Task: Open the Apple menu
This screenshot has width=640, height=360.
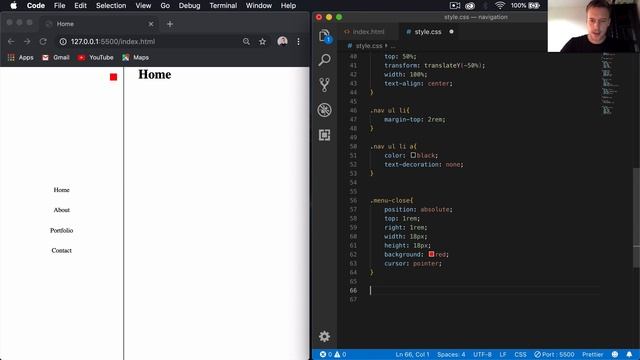Action: pos(13,6)
